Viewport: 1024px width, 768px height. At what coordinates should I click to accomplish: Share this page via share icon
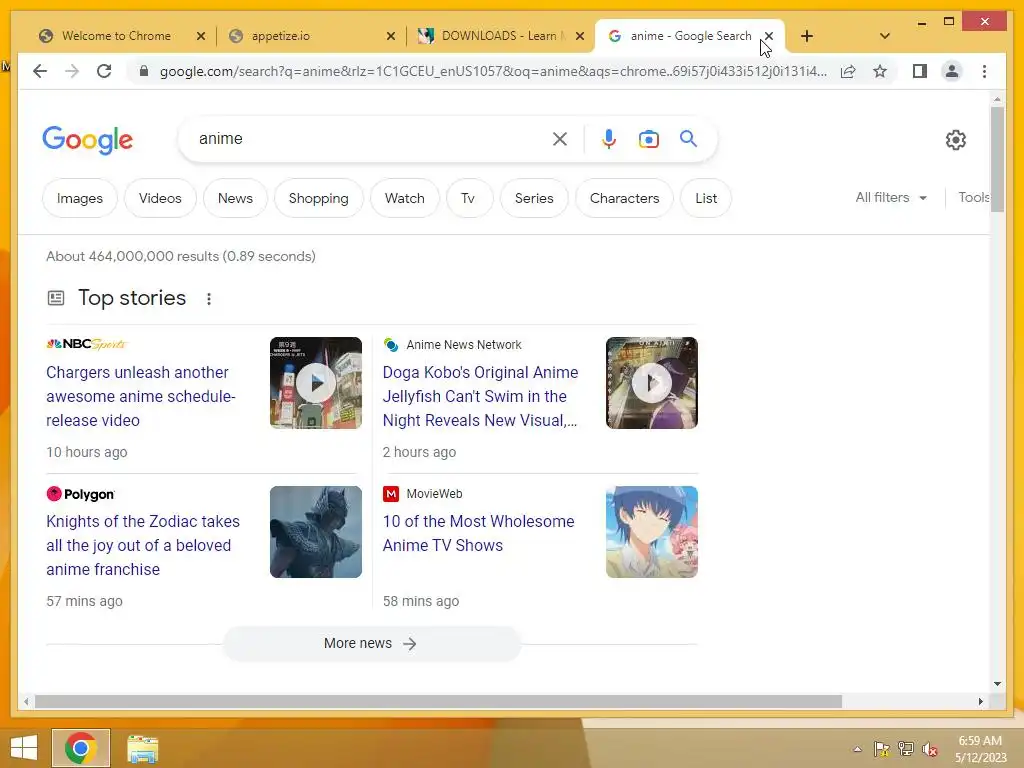(848, 71)
